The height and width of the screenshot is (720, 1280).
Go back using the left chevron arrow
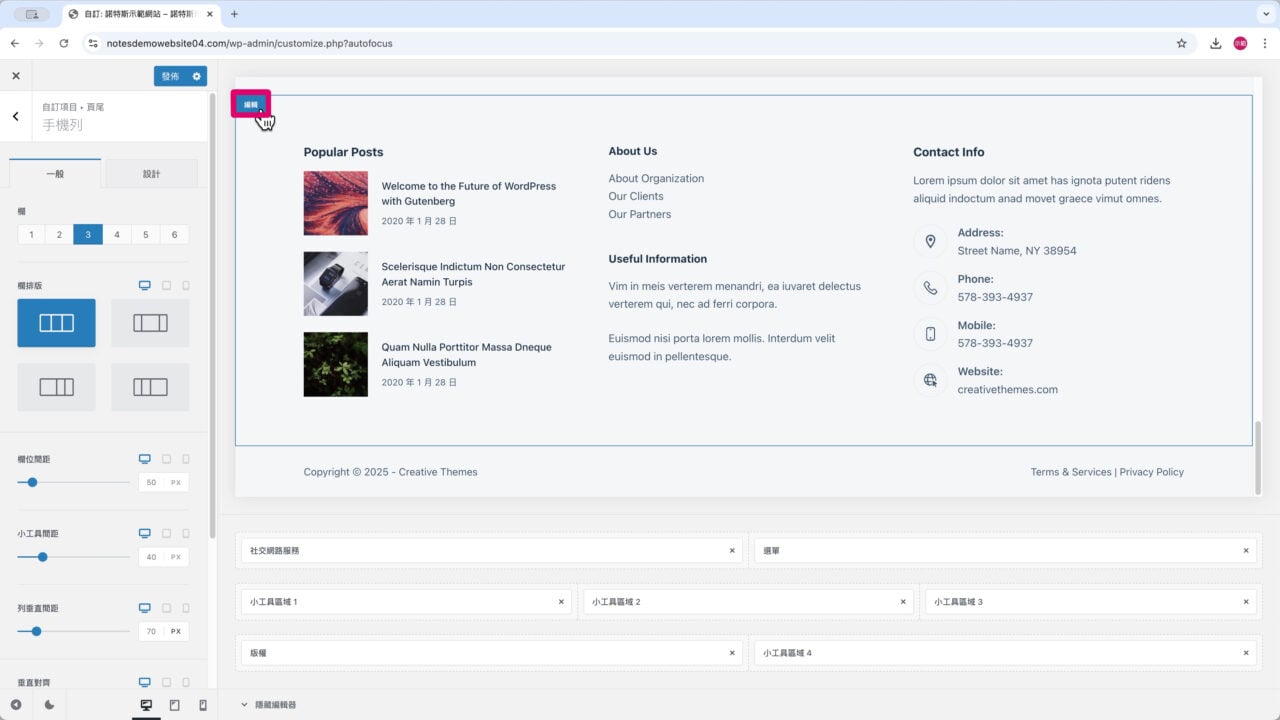[16, 116]
